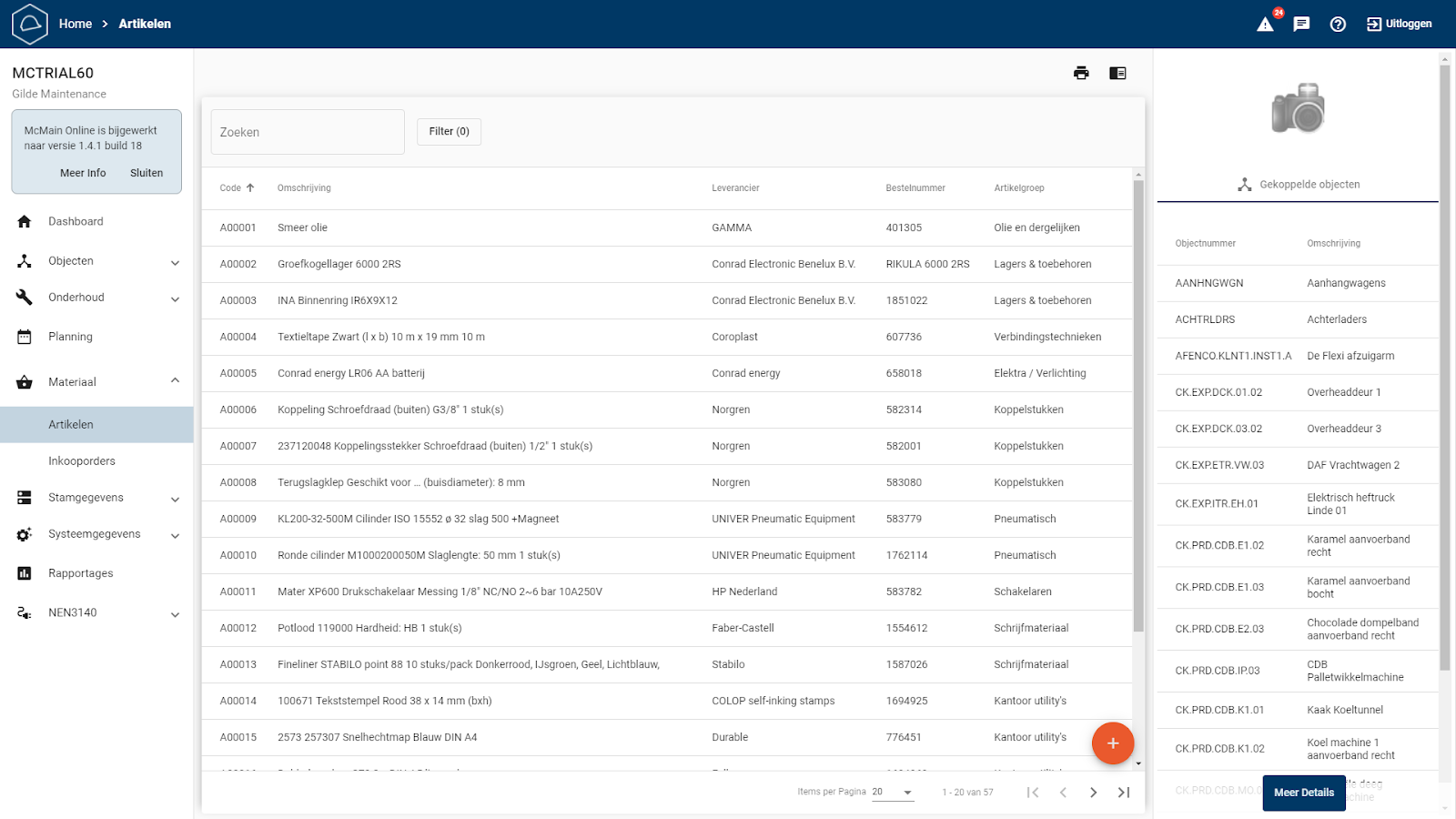The image size is (1456, 819).
Task: Click the Meer Details button
Action: tap(1303, 793)
